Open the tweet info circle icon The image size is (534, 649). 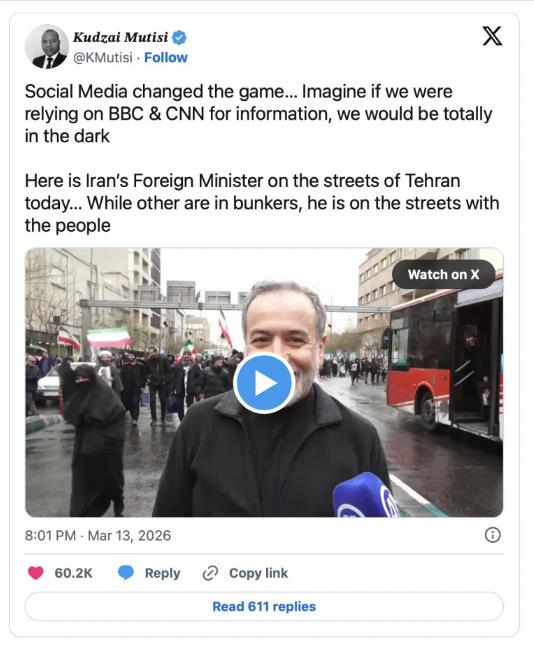[x=492, y=535]
